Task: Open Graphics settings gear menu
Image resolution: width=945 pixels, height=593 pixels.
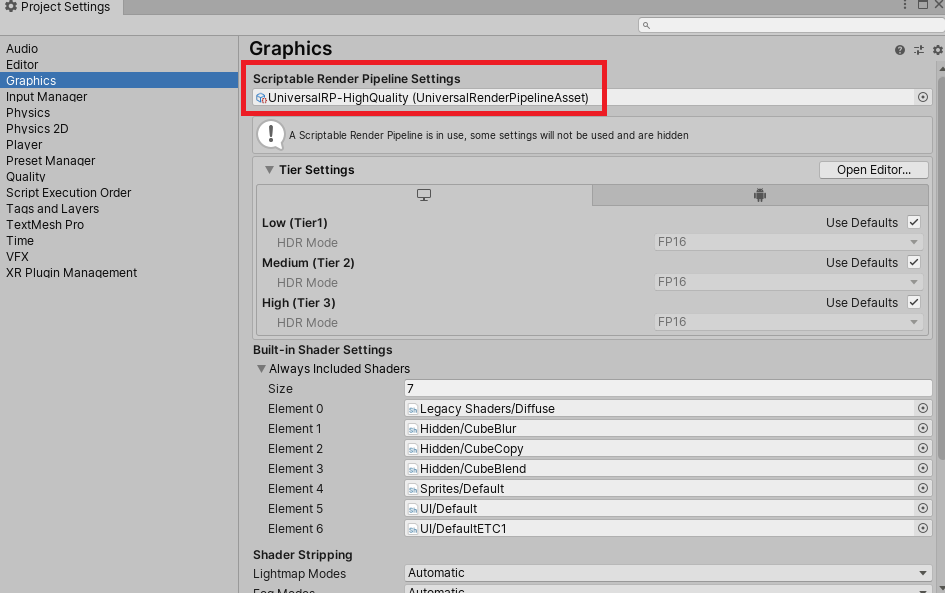Action: tap(938, 50)
